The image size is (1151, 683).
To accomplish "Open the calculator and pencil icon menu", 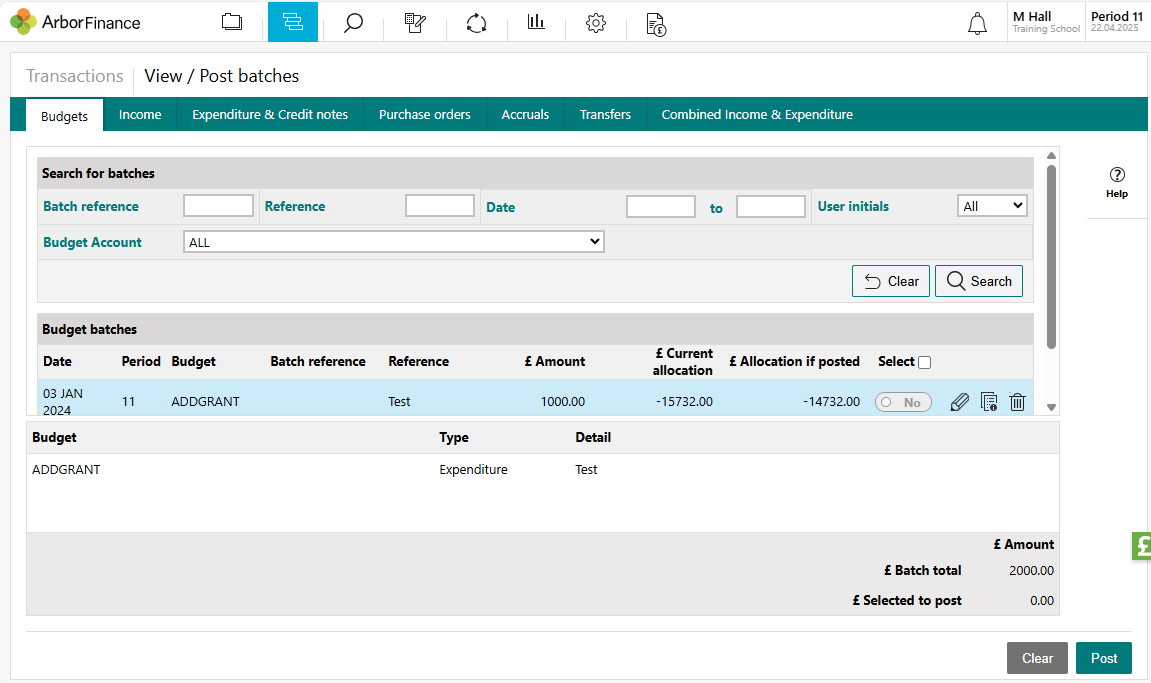I will pos(415,22).
